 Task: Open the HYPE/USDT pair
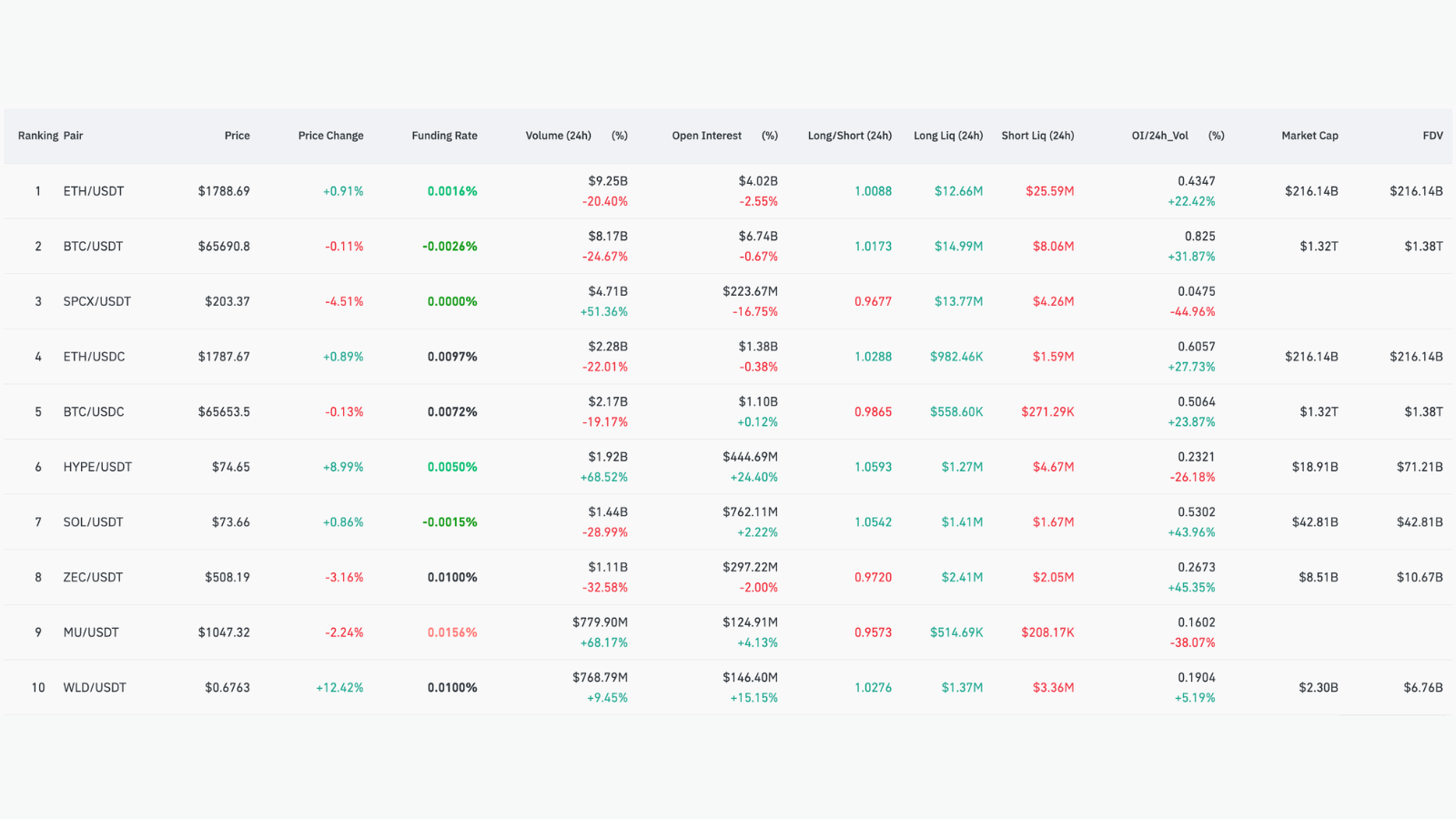(97, 467)
